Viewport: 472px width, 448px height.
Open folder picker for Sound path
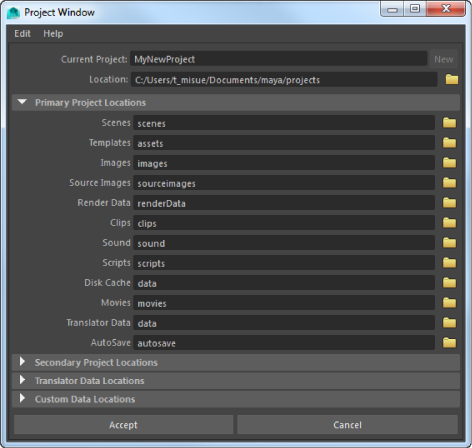pyautogui.click(x=449, y=243)
